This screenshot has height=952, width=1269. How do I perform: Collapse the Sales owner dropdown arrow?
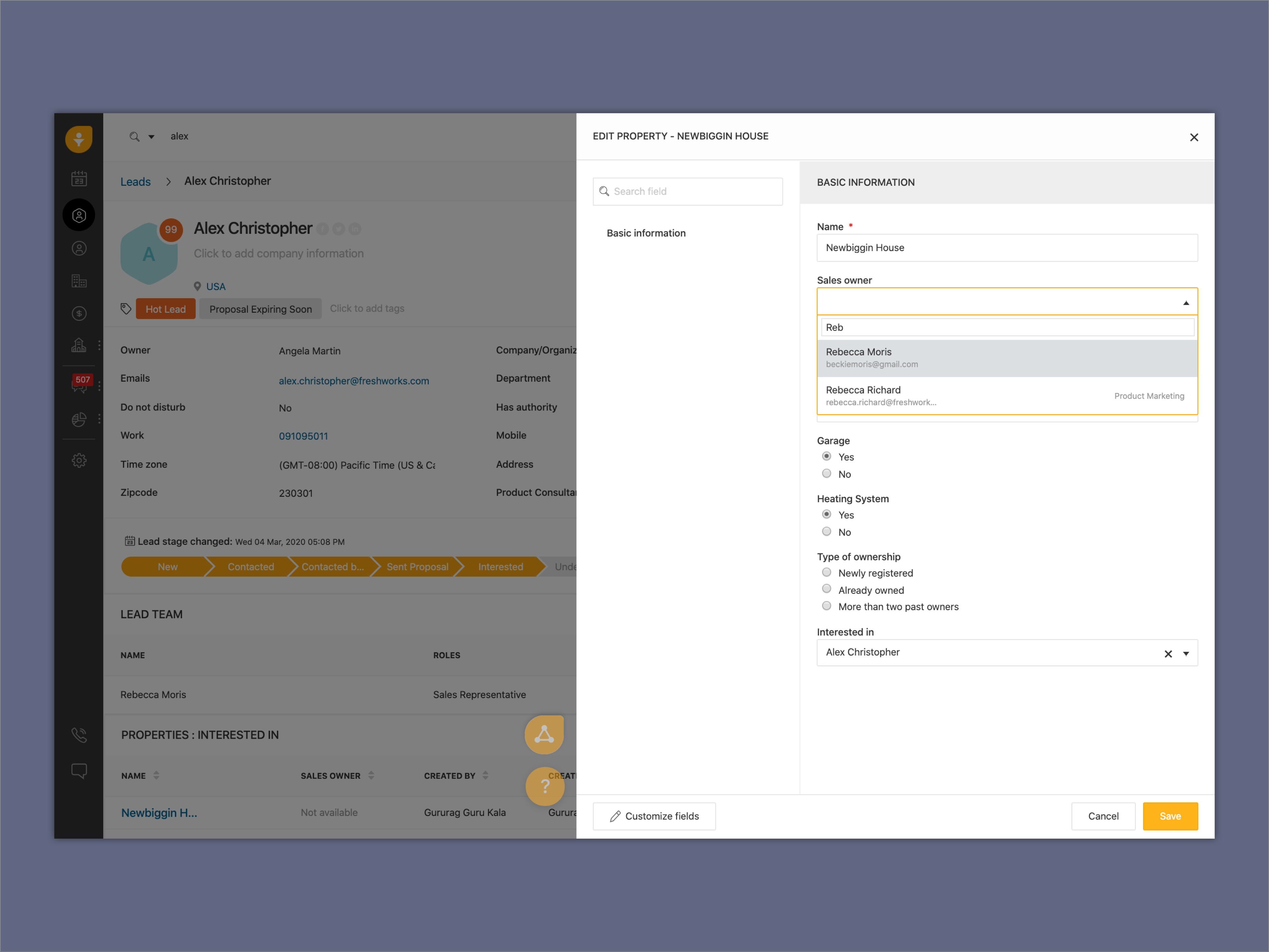pyautogui.click(x=1186, y=303)
